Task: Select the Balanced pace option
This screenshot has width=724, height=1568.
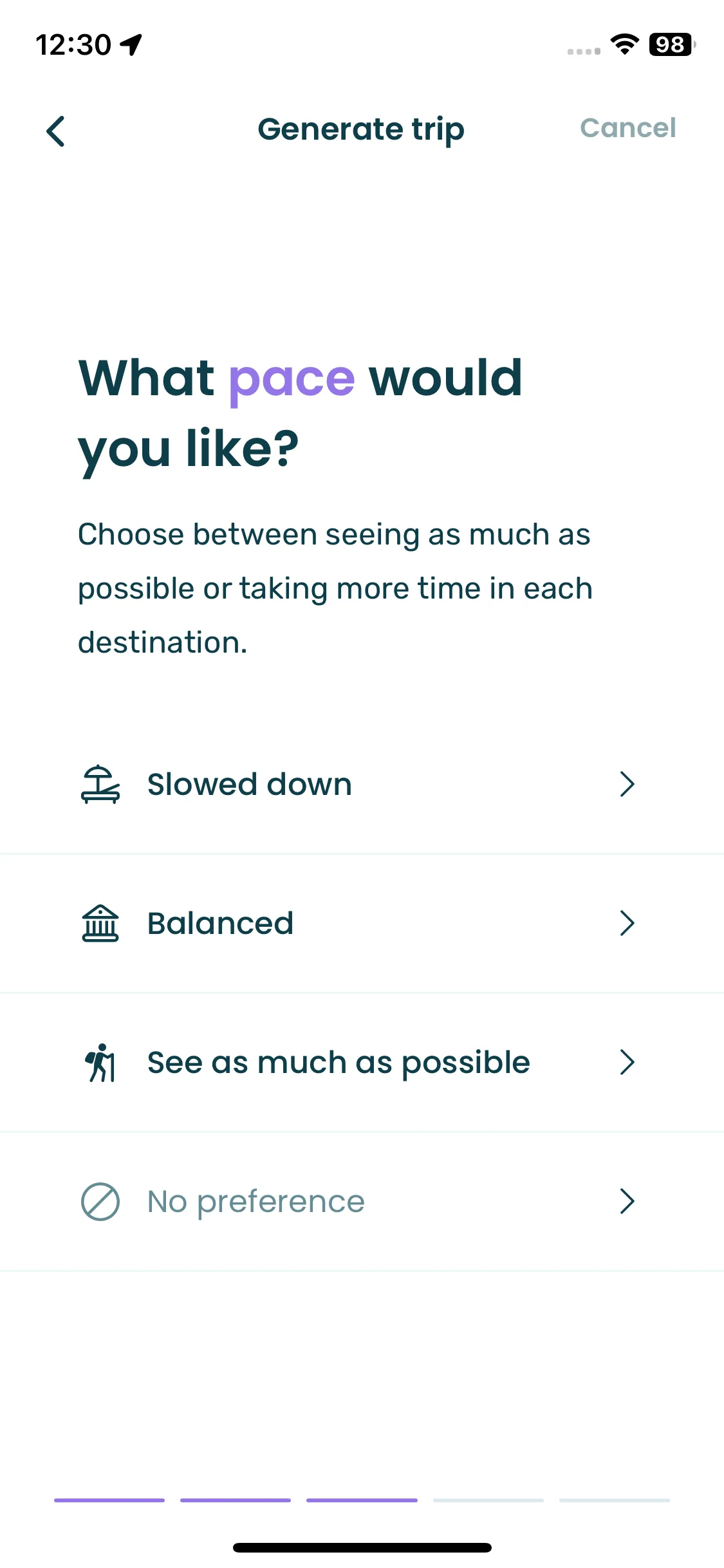Action: click(362, 923)
